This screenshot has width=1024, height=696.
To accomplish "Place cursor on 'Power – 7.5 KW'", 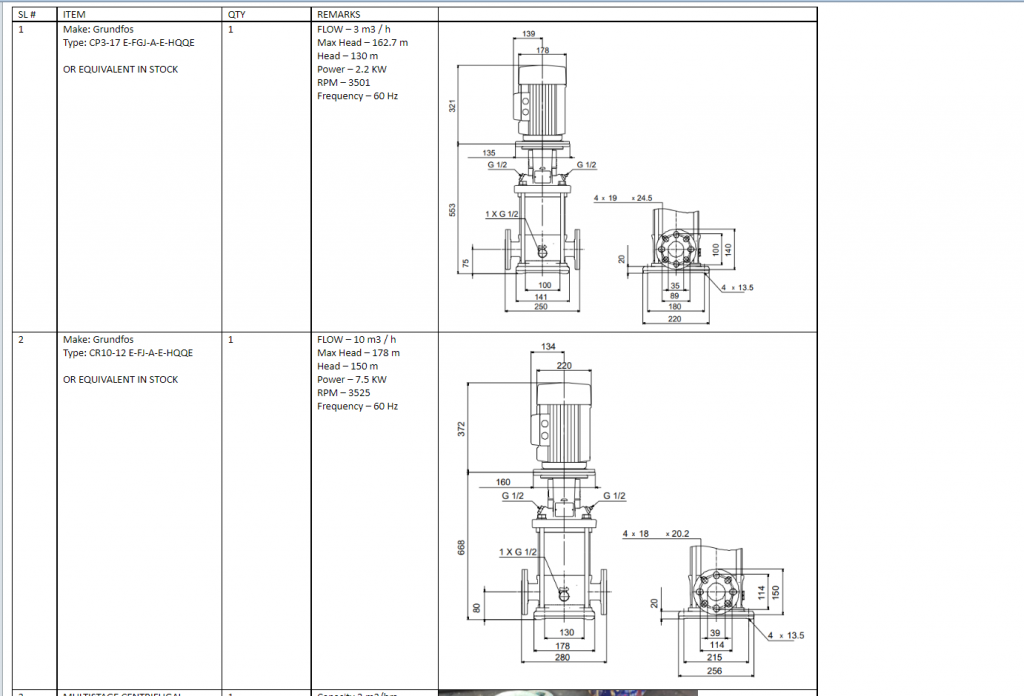I will point(352,380).
